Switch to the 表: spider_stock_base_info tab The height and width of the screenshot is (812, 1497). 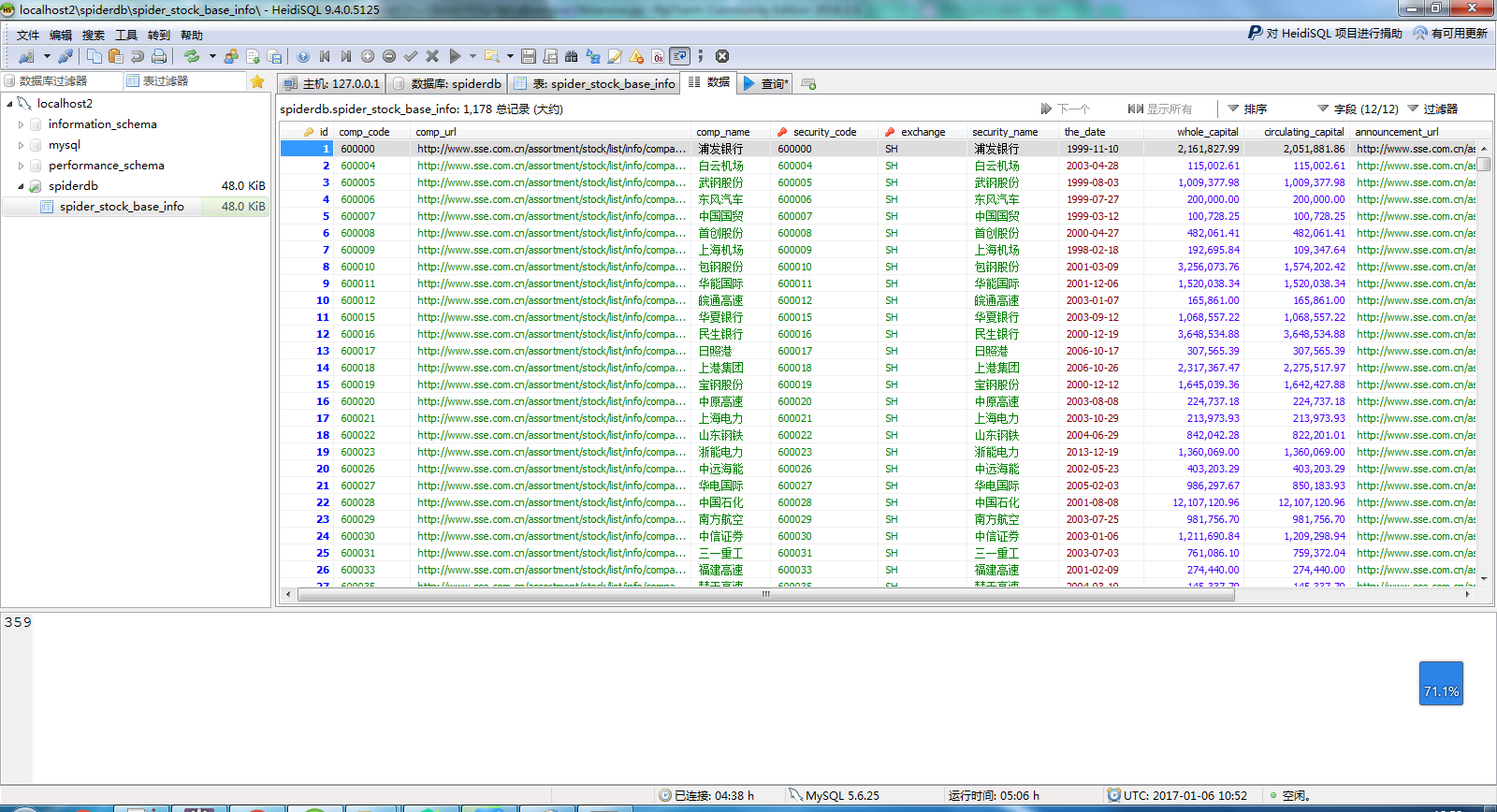pyautogui.click(x=594, y=83)
